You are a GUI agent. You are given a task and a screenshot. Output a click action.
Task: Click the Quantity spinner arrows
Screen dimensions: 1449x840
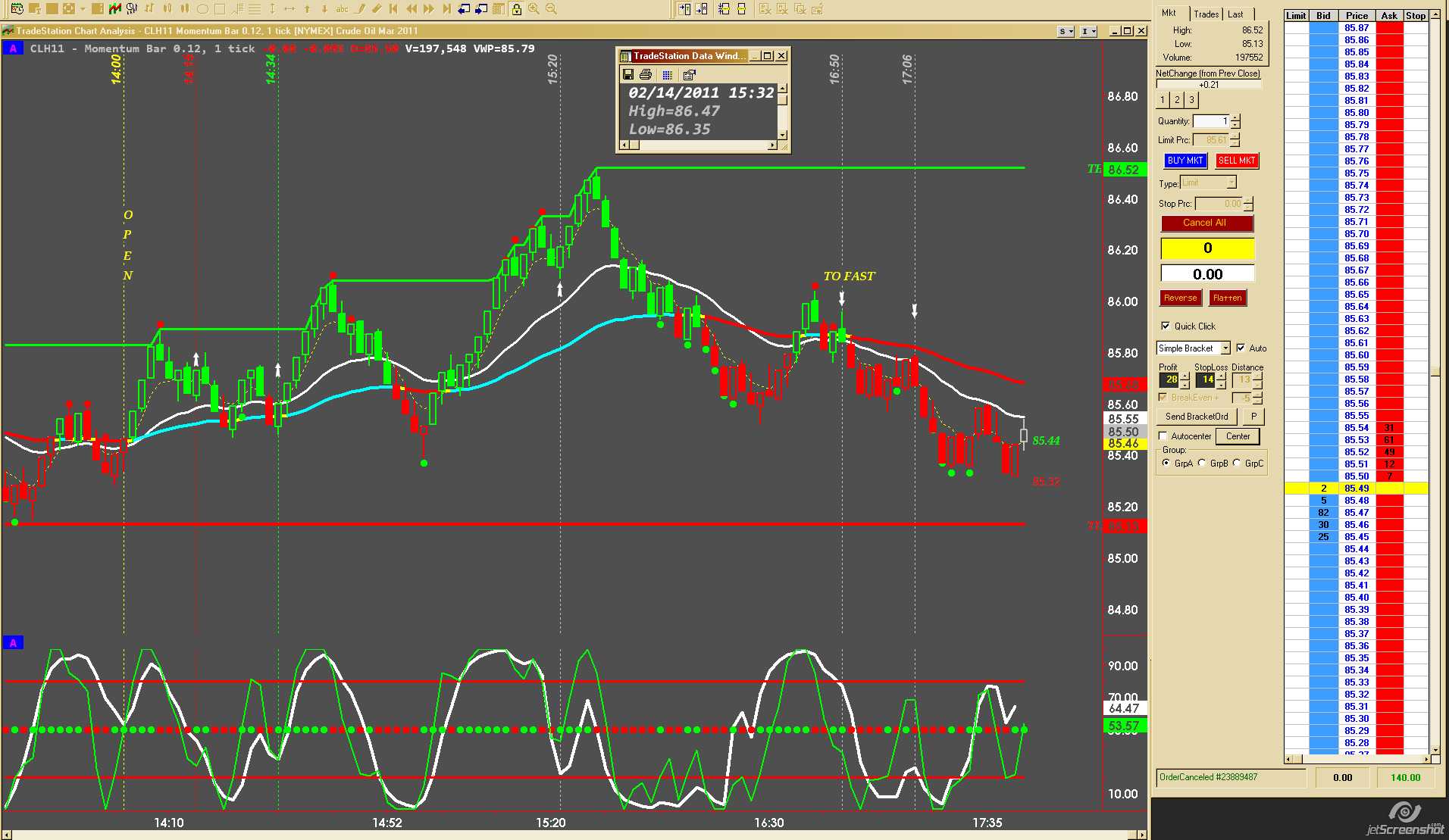(1236, 121)
